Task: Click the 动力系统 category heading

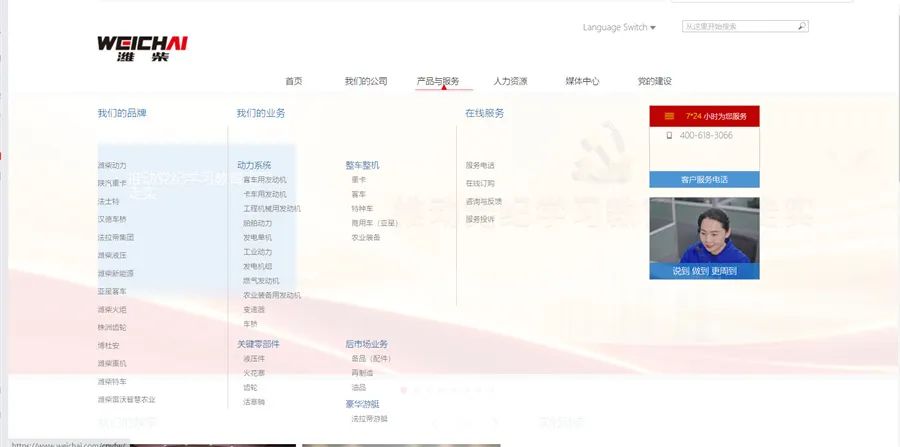Action: point(254,165)
